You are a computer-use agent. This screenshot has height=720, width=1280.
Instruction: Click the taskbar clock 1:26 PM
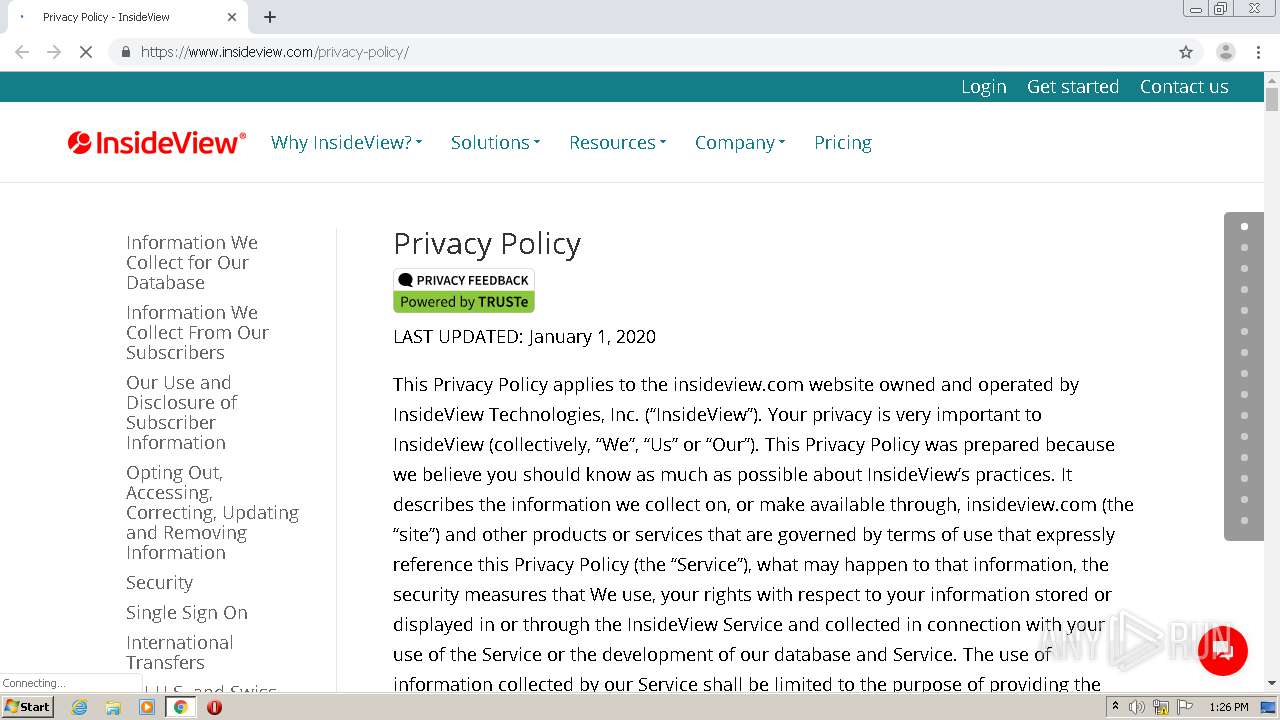pos(1228,707)
